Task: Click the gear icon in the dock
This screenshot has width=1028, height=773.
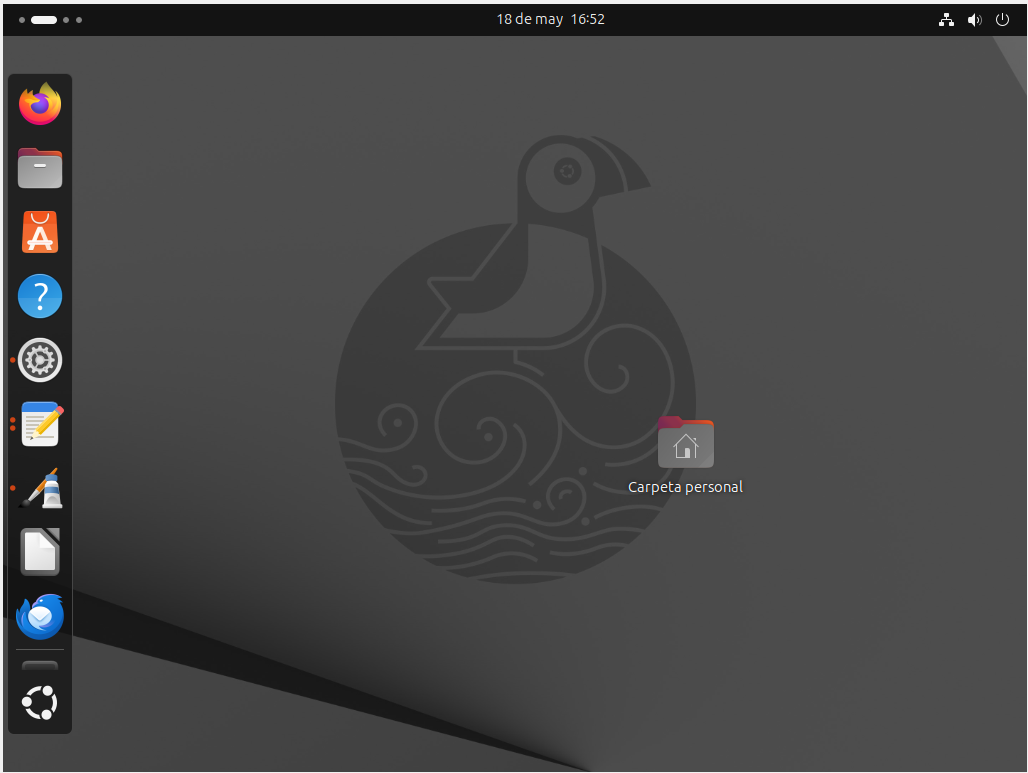Action: (x=40, y=360)
